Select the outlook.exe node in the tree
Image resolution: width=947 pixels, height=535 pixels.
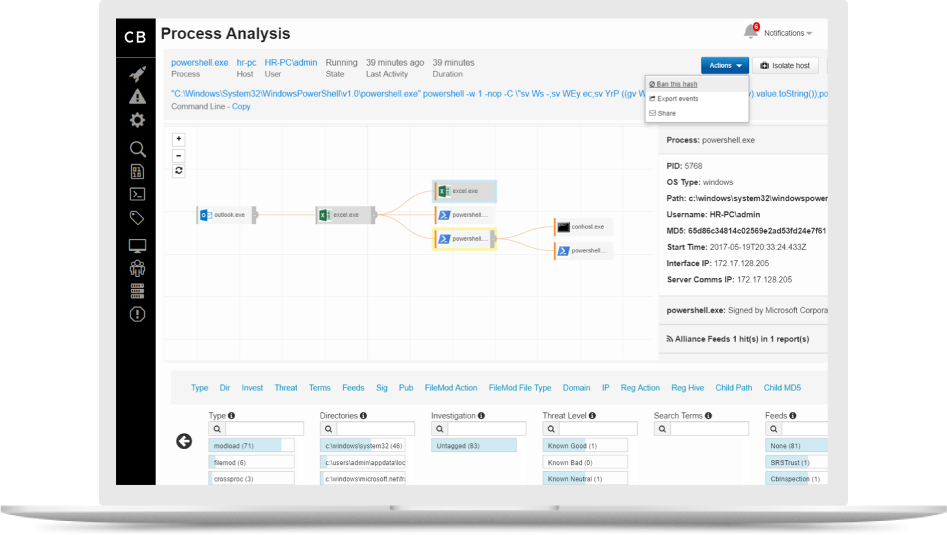(x=225, y=215)
